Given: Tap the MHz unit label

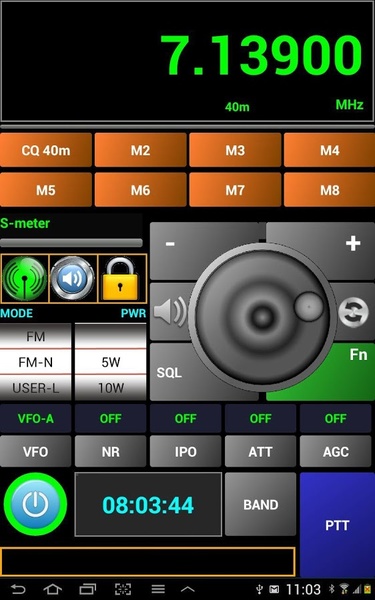Looking at the screenshot, I should coord(349,104).
